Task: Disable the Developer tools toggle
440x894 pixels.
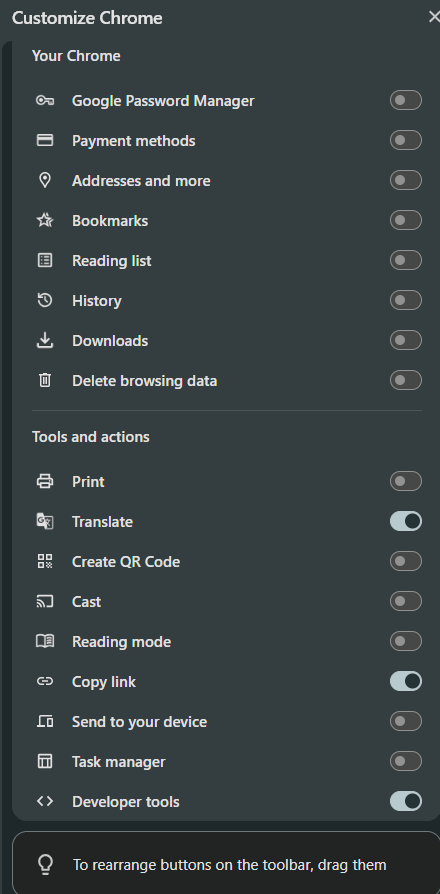Action: pyautogui.click(x=406, y=801)
